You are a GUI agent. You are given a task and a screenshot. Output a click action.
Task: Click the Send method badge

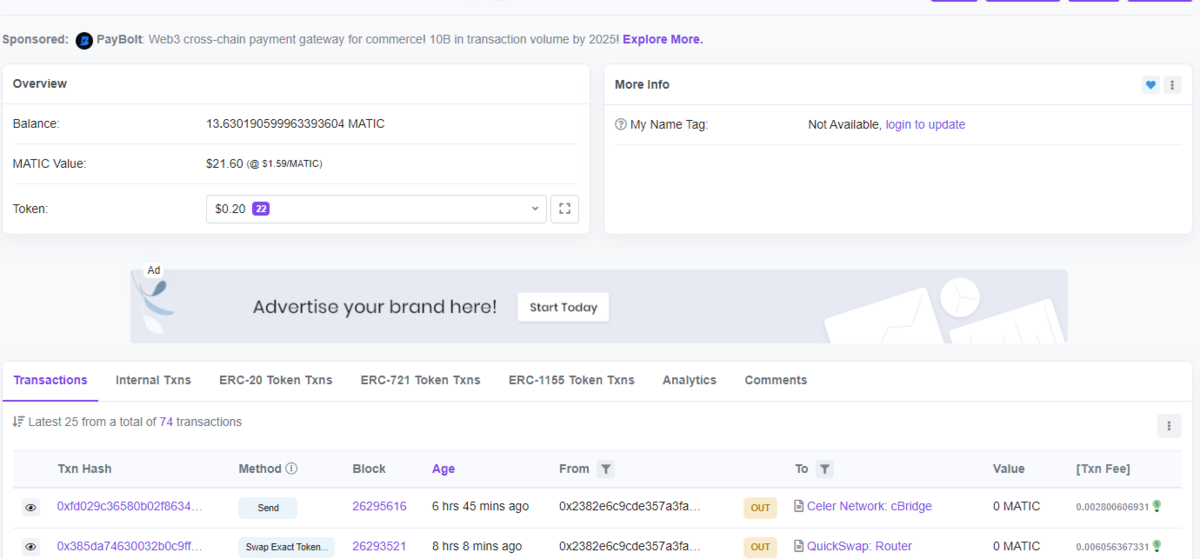(268, 508)
